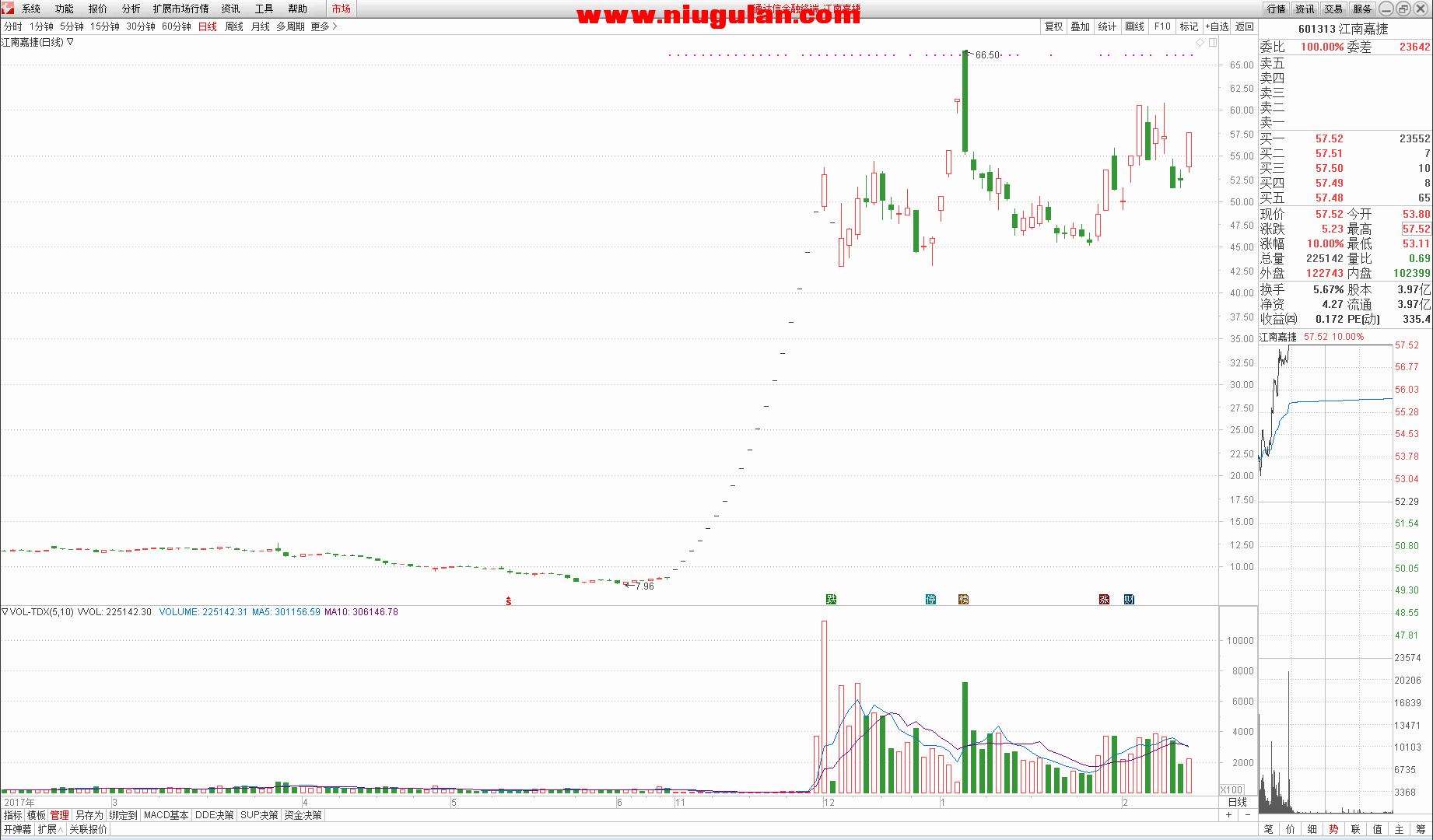Click the restore window button
This screenshot has width=1433, height=840.
click(x=1403, y=9)
